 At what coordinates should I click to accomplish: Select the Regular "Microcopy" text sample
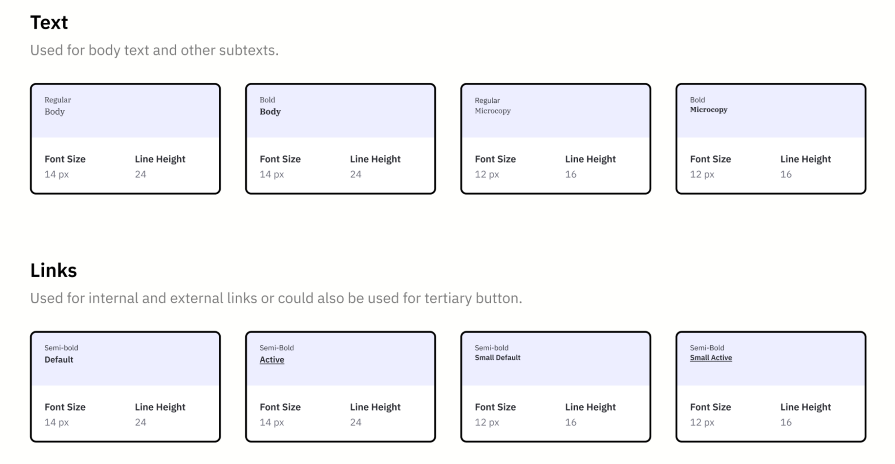pos(492,111)
